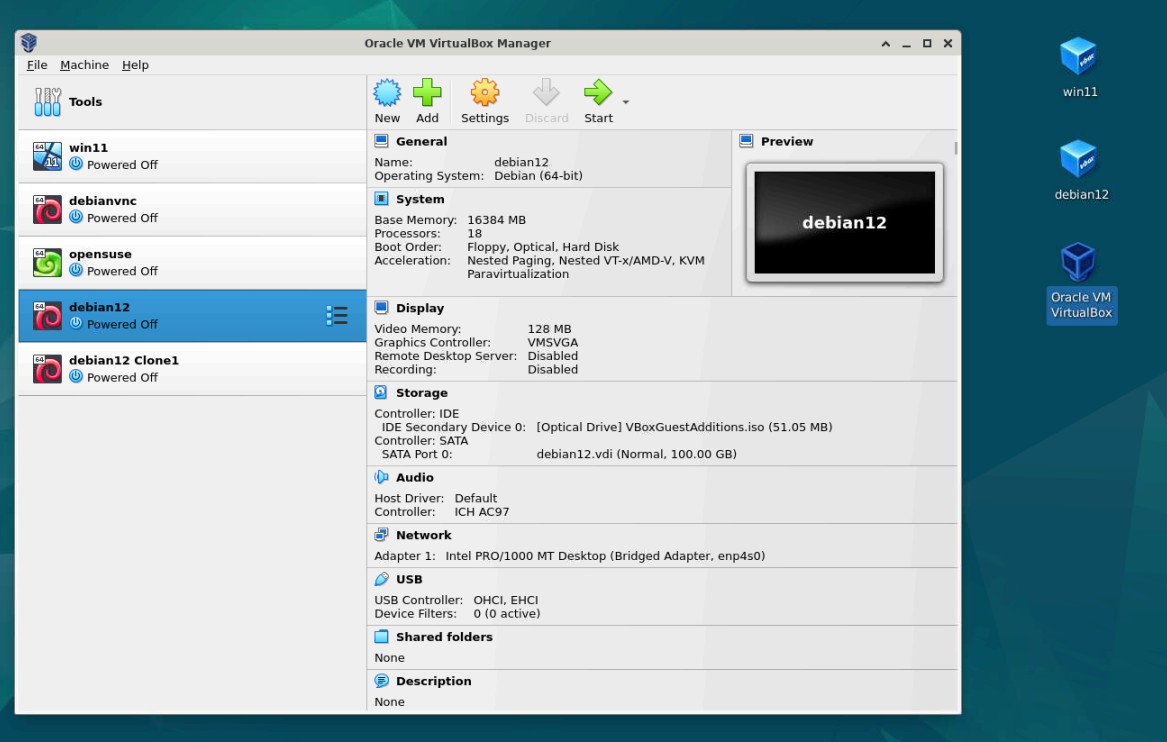Select the Oracle VM VirtualBox desktop icon
The image size is (1167, 742).
[x=1080, y=263]
